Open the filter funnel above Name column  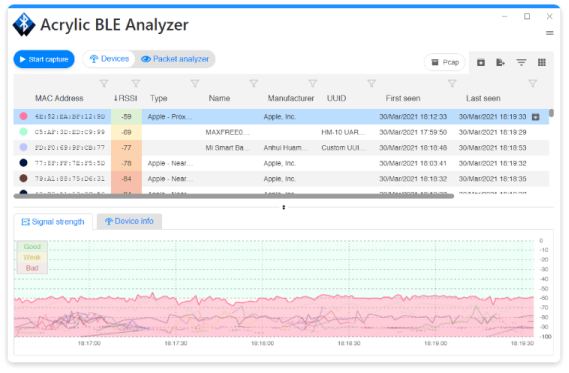coord(254,84)
